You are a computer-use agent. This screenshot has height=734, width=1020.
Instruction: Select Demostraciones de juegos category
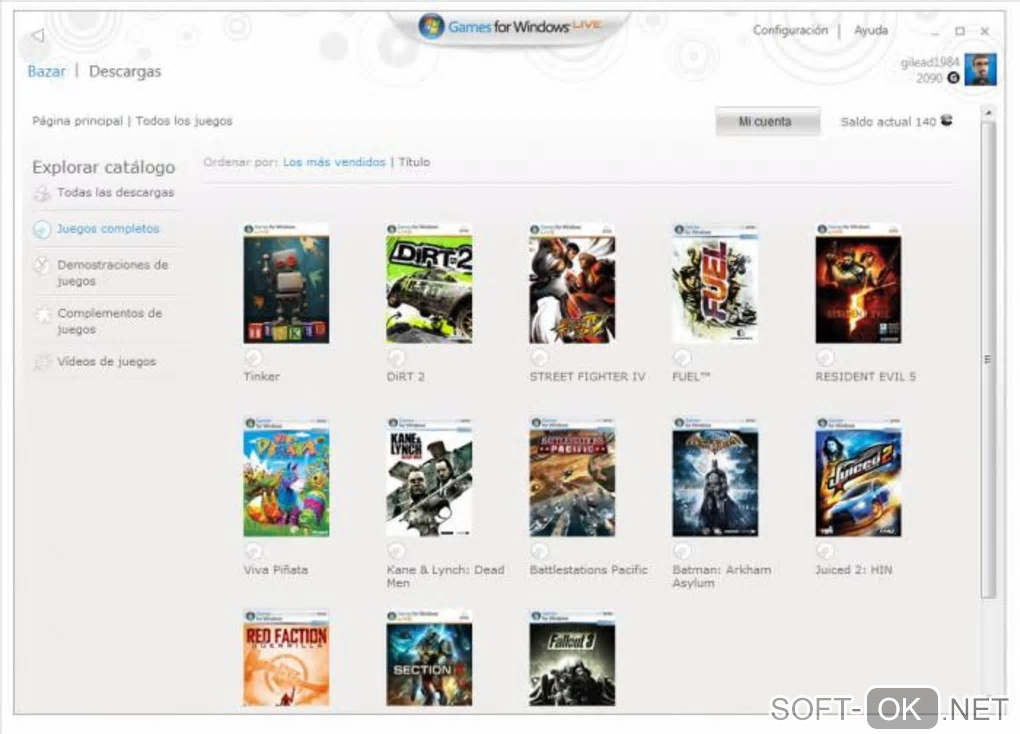click(x=113, y=273)
